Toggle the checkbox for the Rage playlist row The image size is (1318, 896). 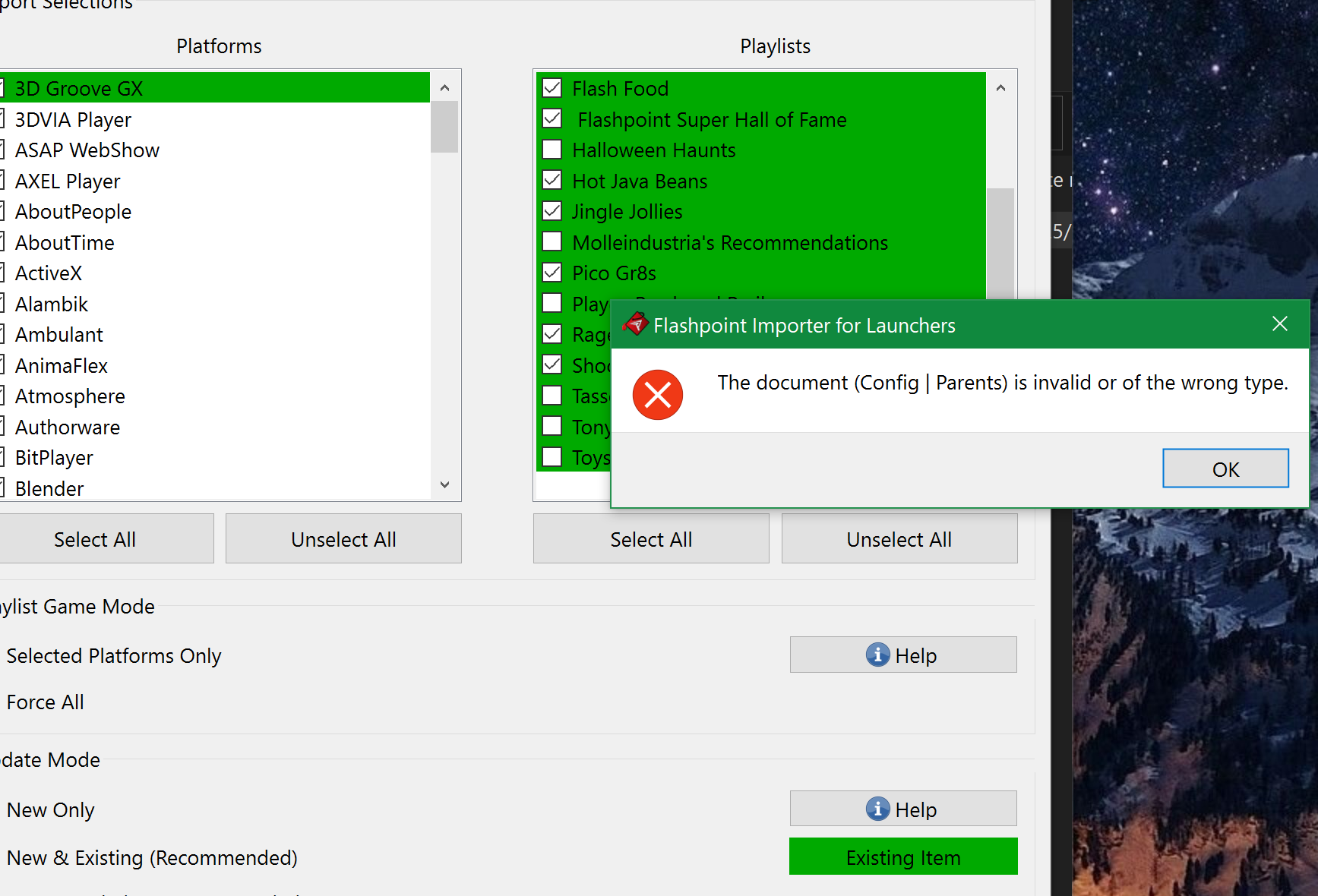552,334
